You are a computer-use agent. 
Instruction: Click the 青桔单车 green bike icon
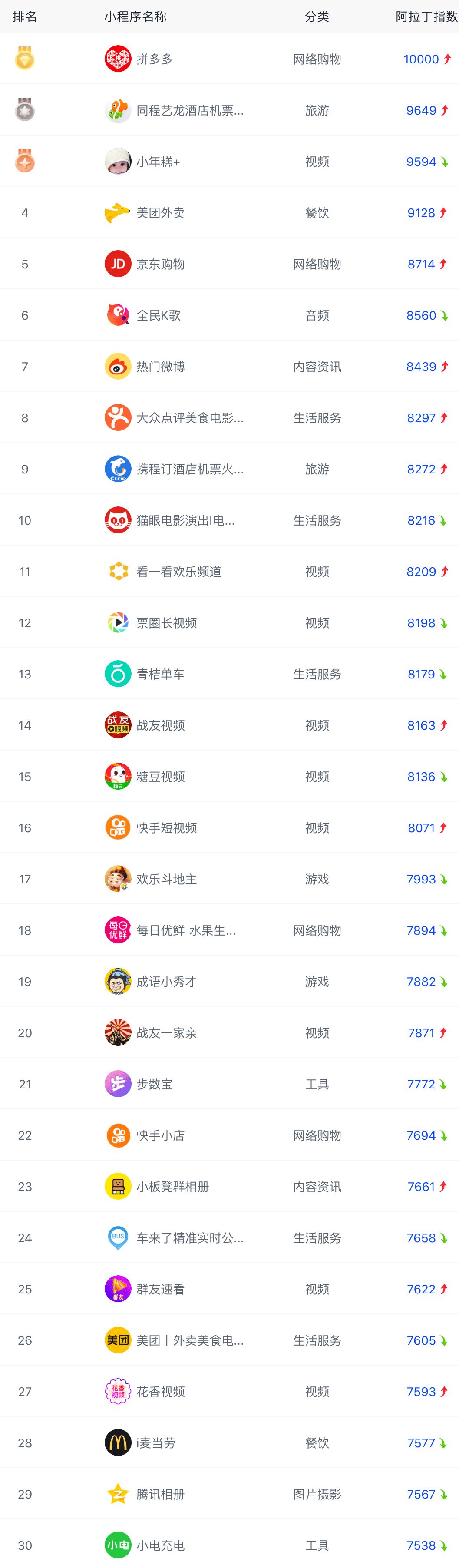[118, 674]
